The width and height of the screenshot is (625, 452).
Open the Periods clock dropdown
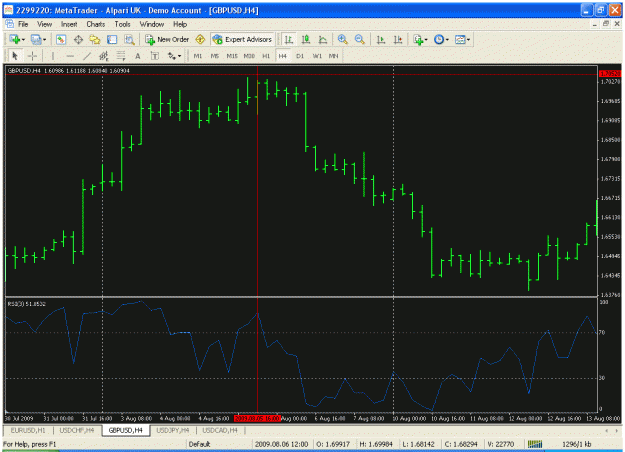point(441,39)
